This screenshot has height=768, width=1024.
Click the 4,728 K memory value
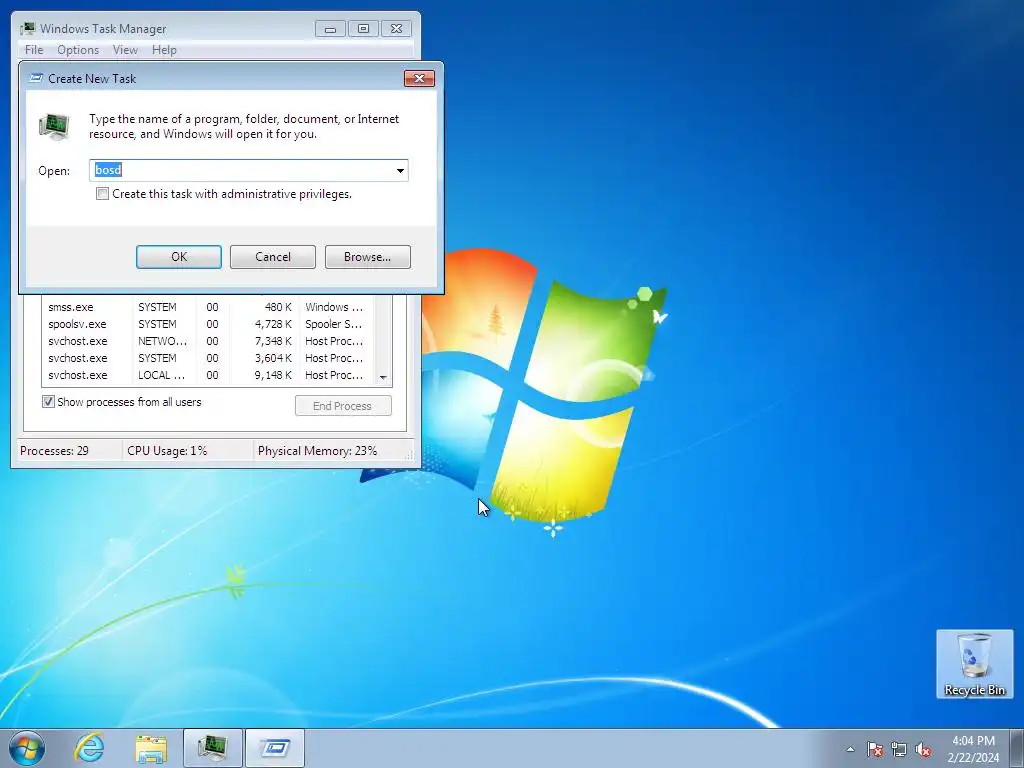tap(273, 324)
